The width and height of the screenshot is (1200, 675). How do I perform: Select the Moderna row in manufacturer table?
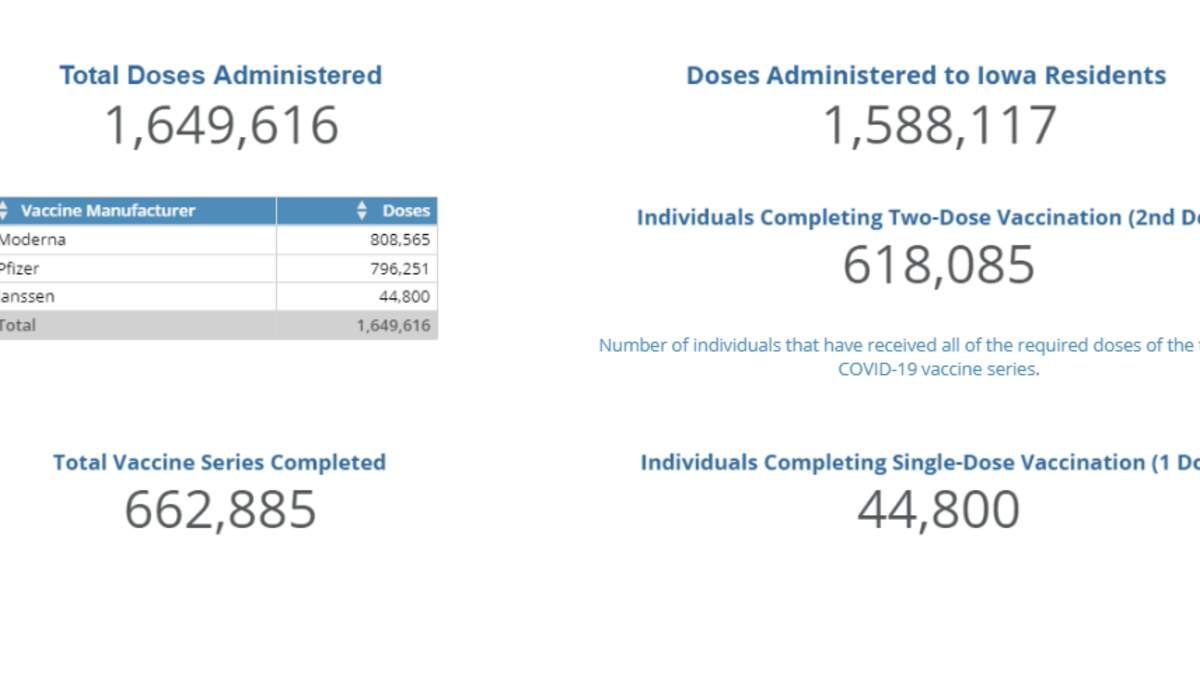33,240
